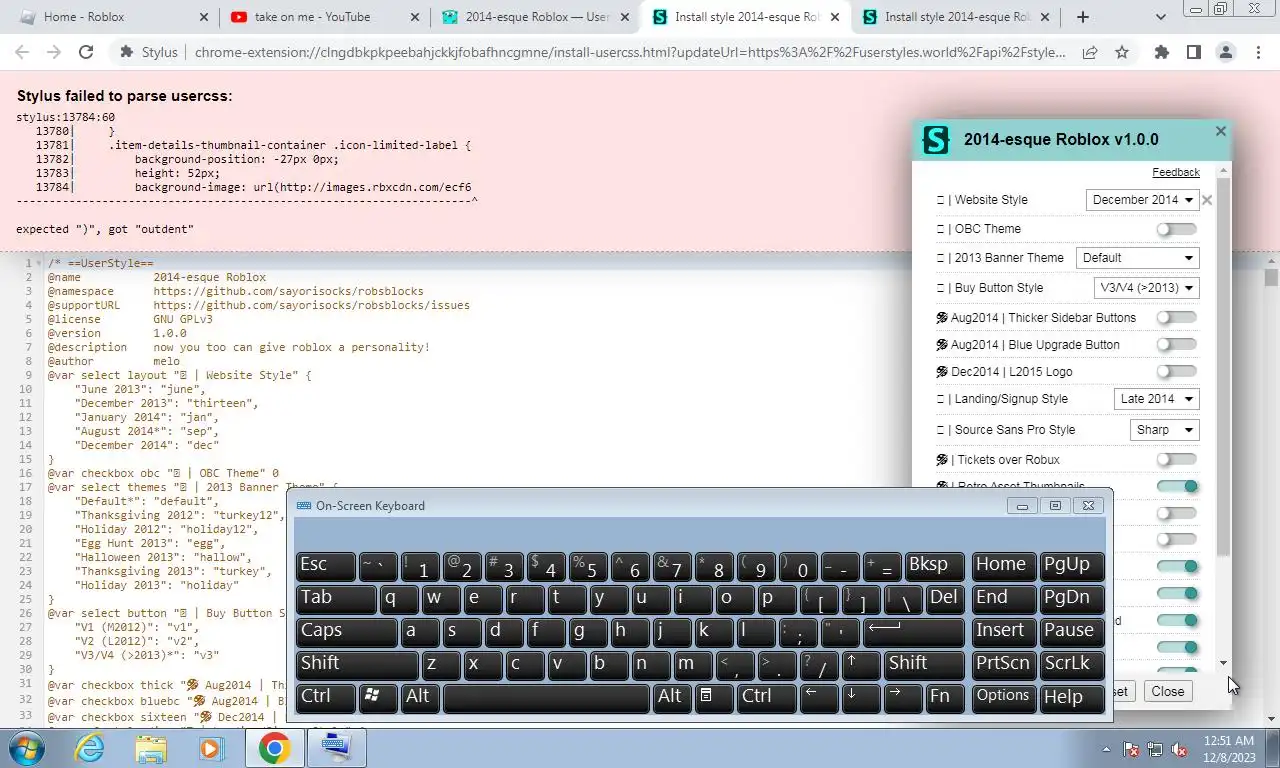Click the config panel scroll-down arrow
The width and height of the screenshot is (1280, 768).
pos(1223,662)
